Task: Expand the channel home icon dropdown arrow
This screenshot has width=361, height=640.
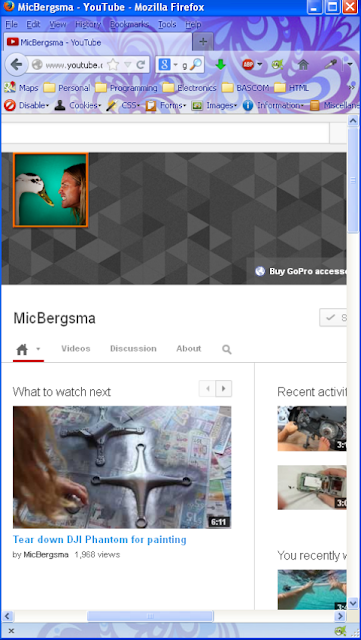Action: [38, 349]
